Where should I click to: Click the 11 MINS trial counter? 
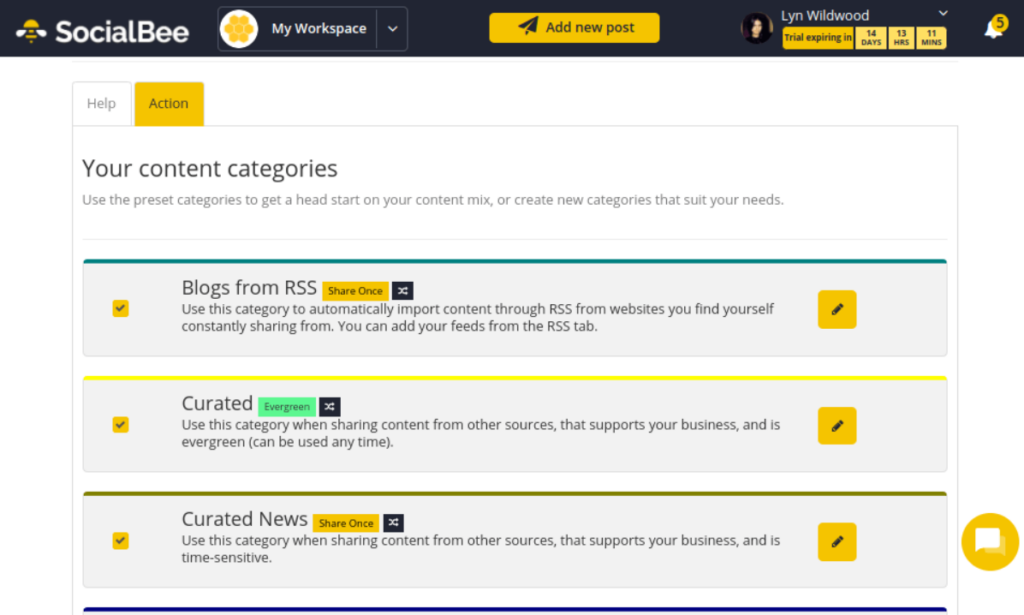point(931,38)
